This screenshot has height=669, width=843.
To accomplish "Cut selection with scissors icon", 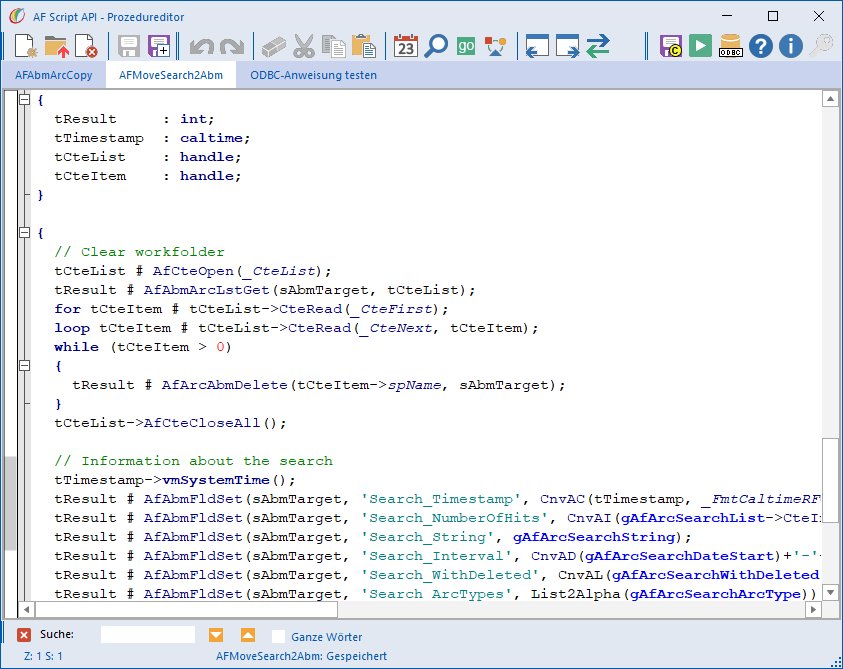I will (304, 46).
